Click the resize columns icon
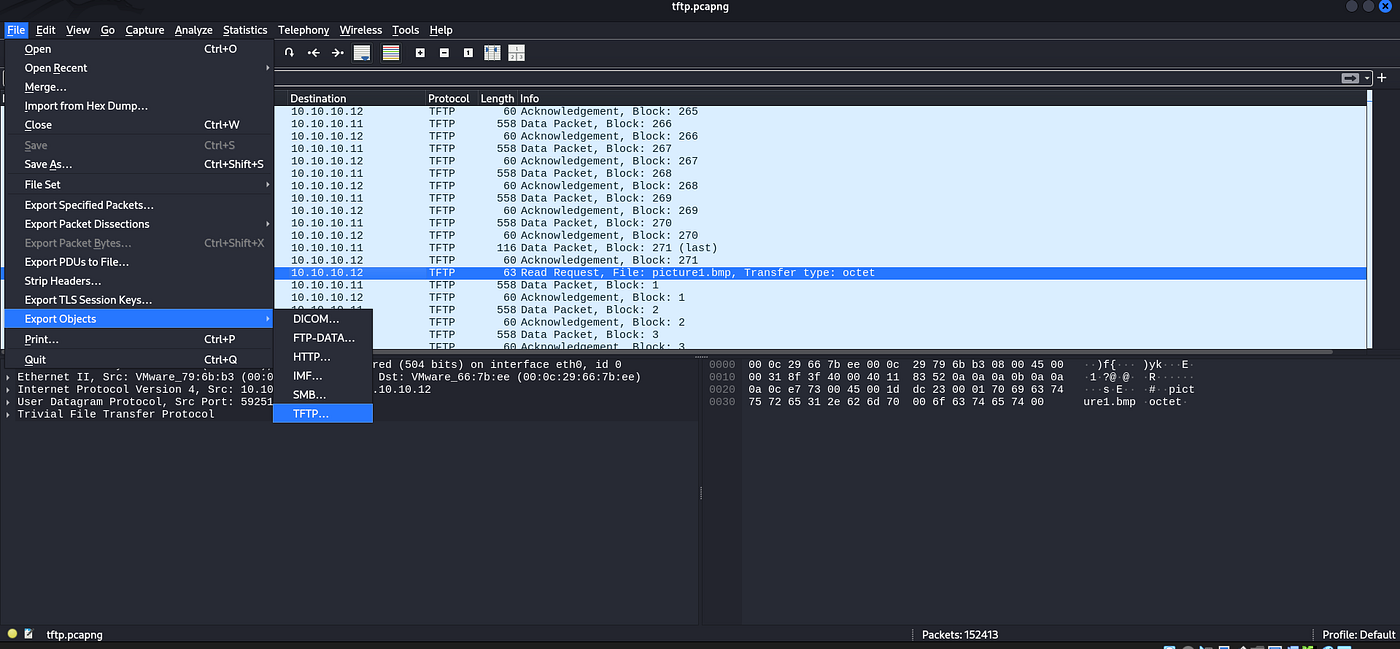The width and height of the screenshot is (1400, 649). pos(492,52)
